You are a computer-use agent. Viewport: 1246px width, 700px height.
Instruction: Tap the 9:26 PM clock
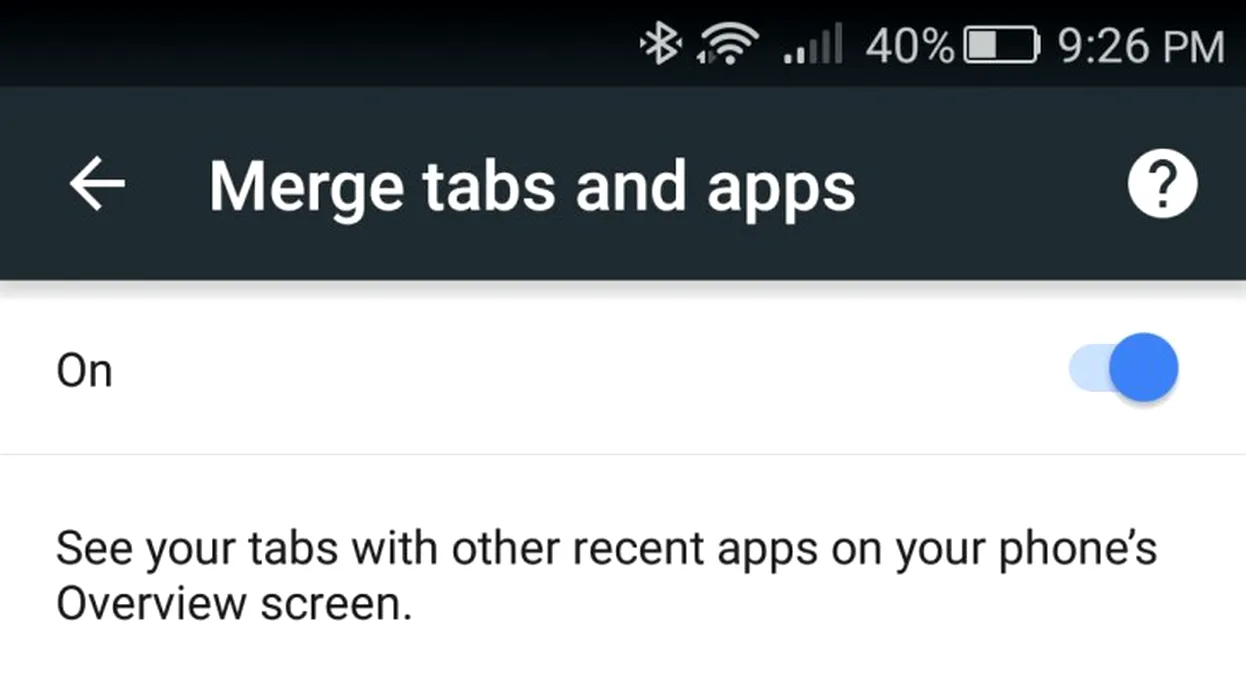(x=1140, y=46)
